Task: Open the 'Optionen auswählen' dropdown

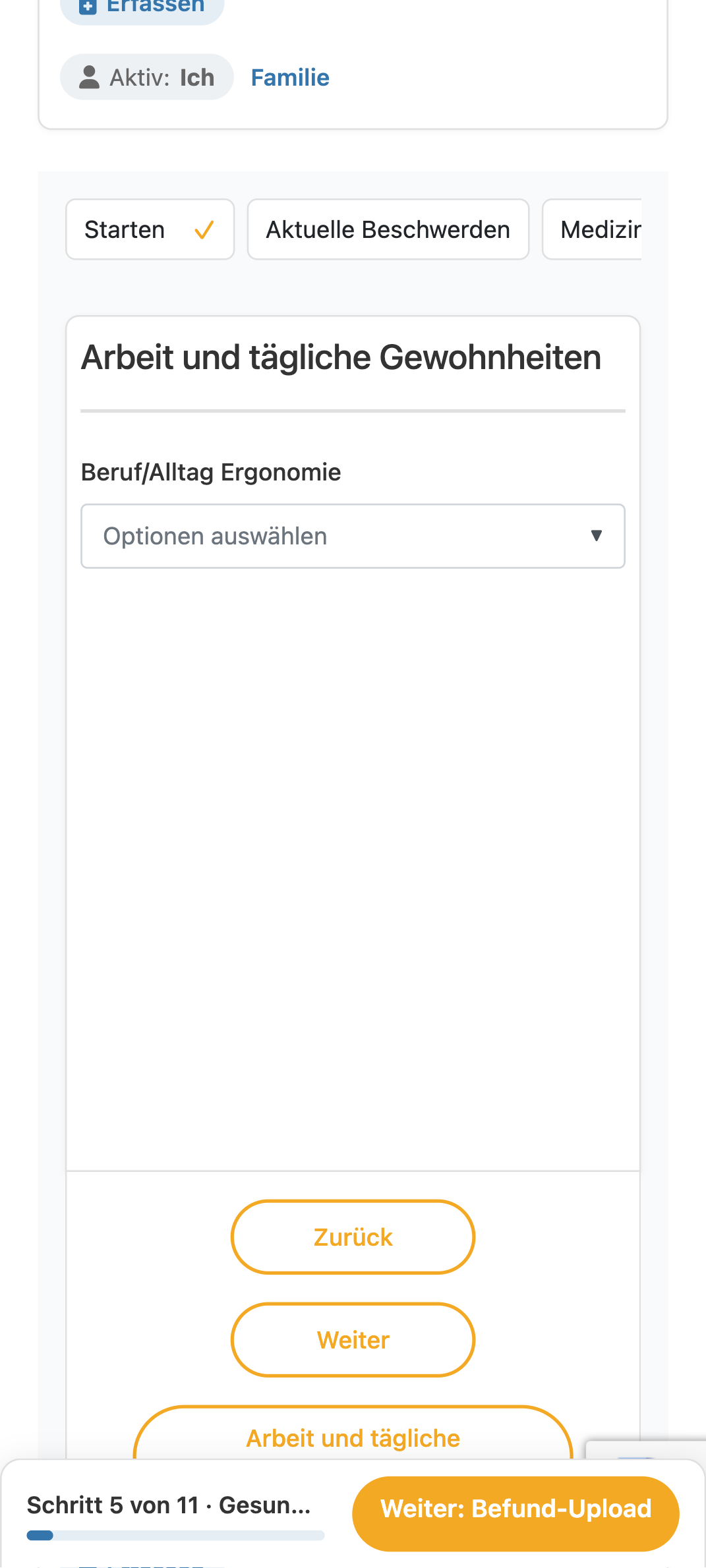Action: tap(353, 537)
